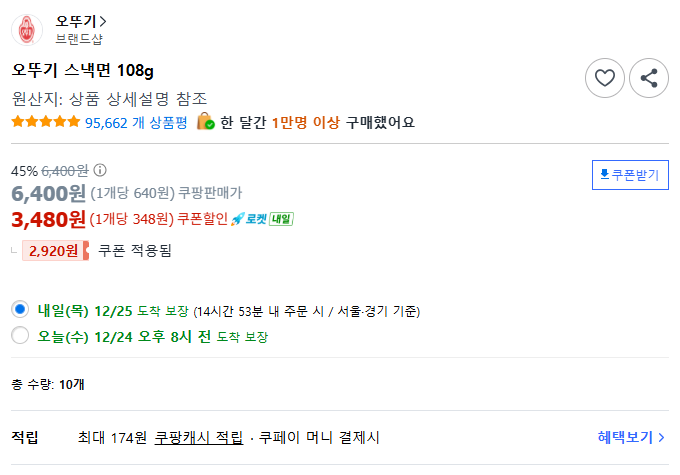
Task: Click the product title 오뚜기 스낵면 108g
Action: [x=83, y=70]
